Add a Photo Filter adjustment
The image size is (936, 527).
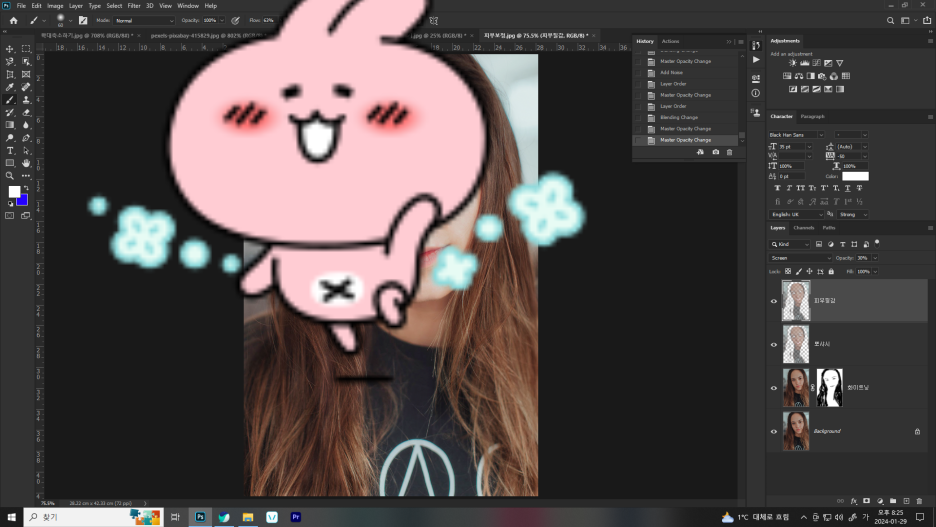point(822,76)
